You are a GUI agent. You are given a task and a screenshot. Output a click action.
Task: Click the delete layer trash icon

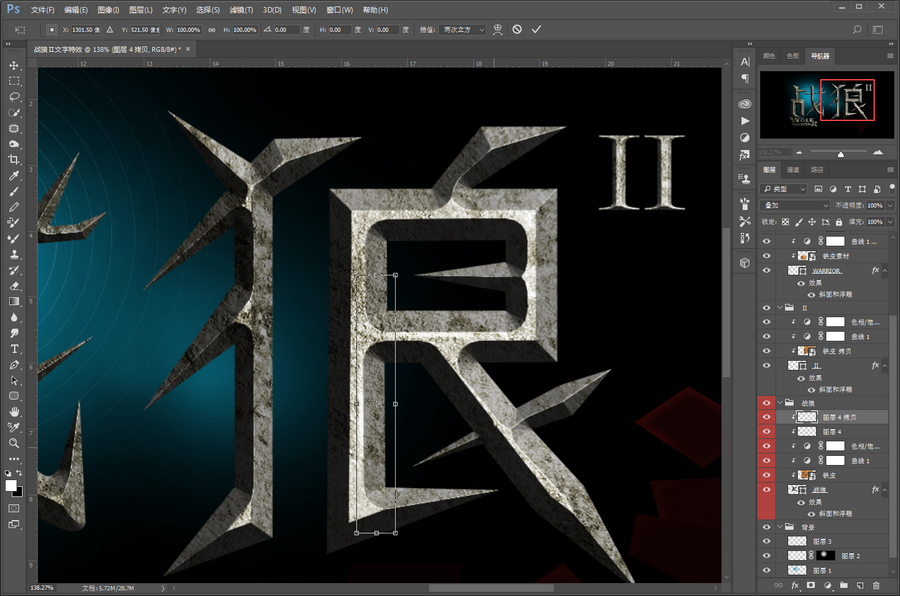(877, 585)
